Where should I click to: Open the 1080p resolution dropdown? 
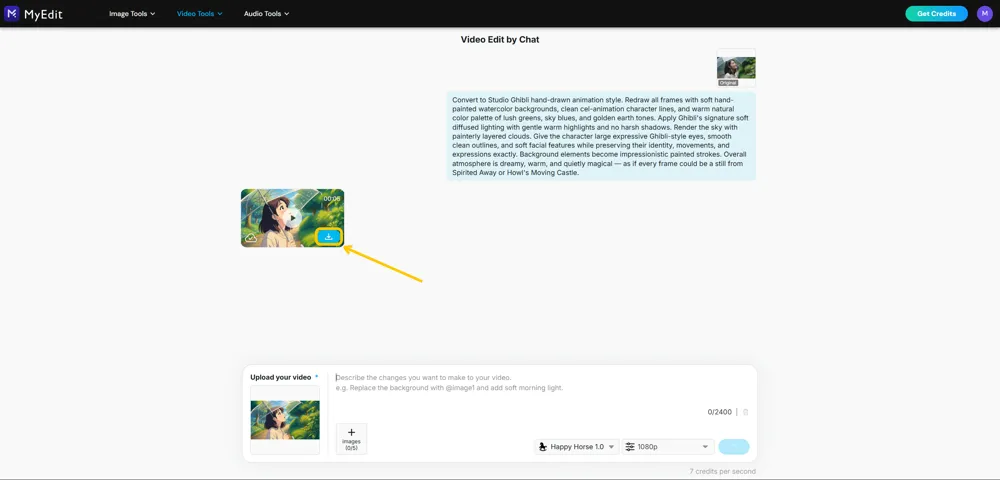pyautogui.click(x=668, y=447)
